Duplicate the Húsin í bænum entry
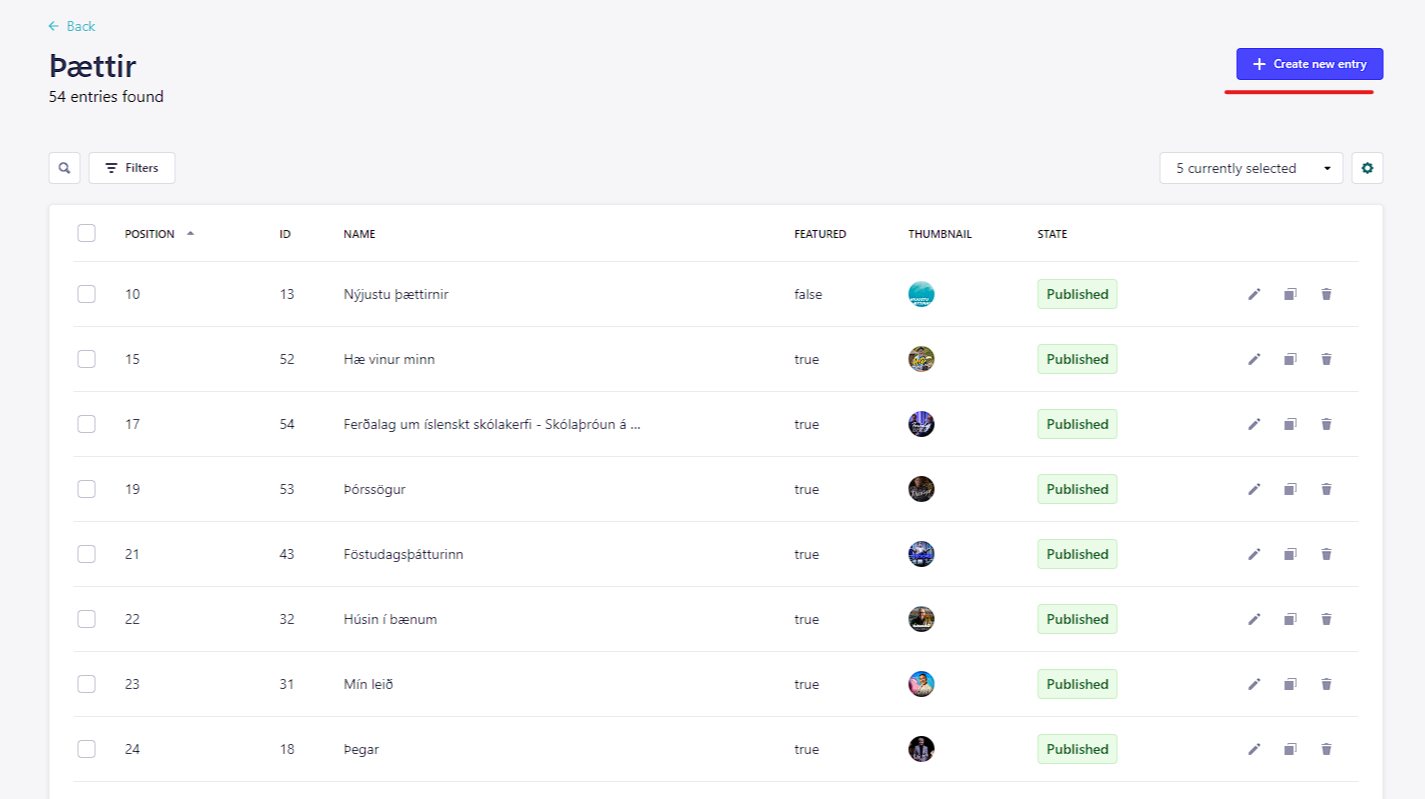The image size is (1425, 799). pos(1290,619)
